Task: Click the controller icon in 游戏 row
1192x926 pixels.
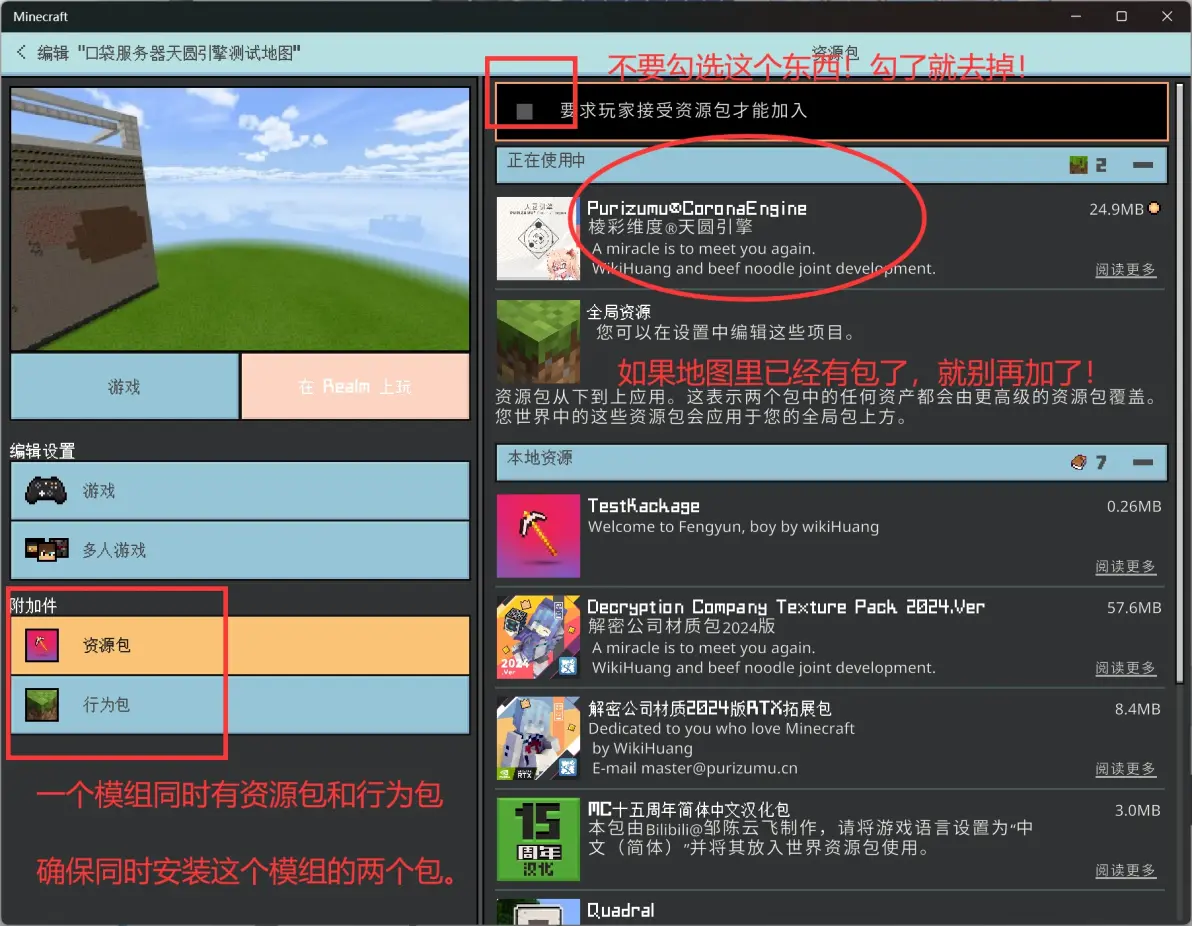Action: pos(46,490)
